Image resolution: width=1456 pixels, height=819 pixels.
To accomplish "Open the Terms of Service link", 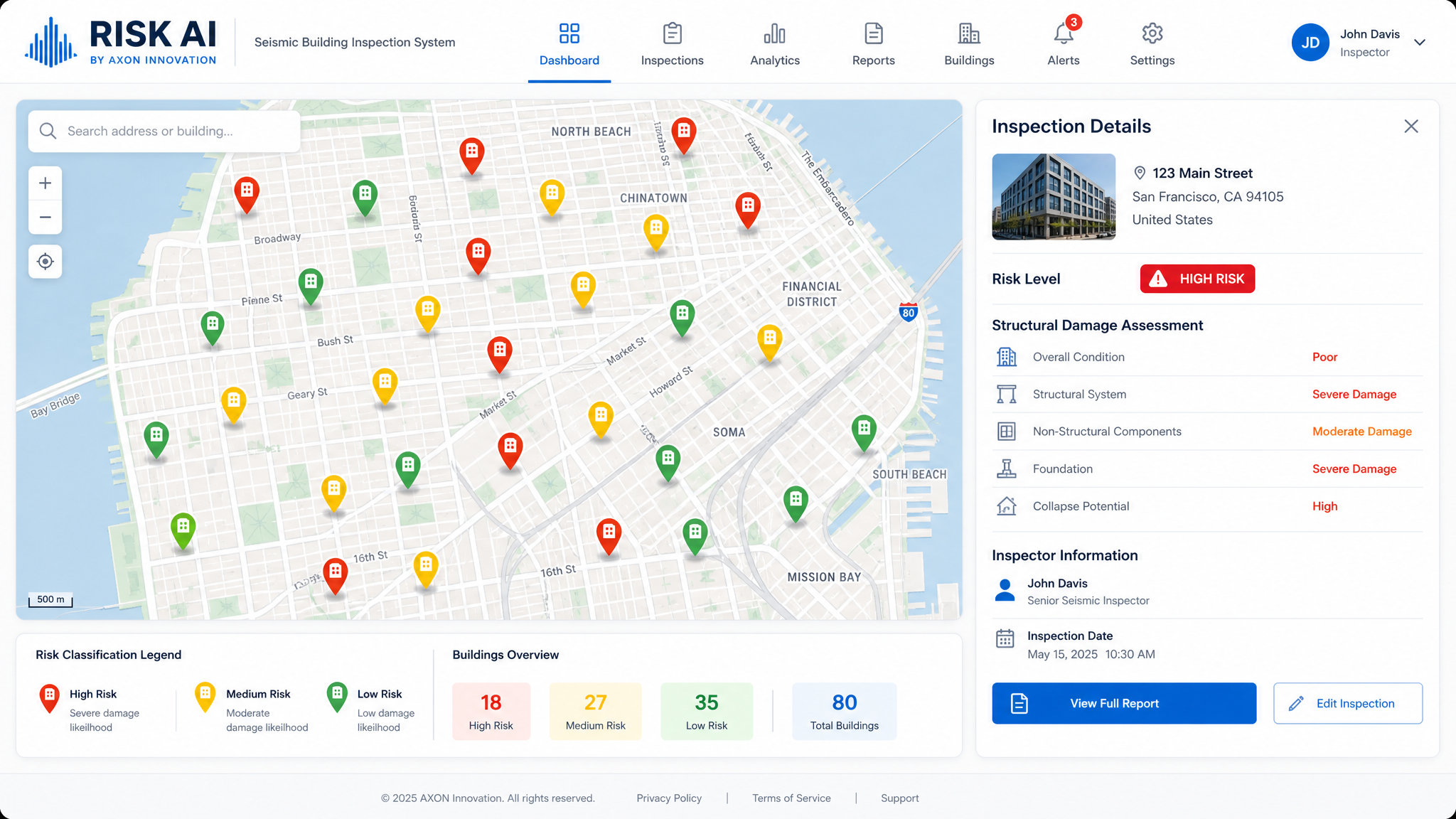I will [x=791, y=798].
